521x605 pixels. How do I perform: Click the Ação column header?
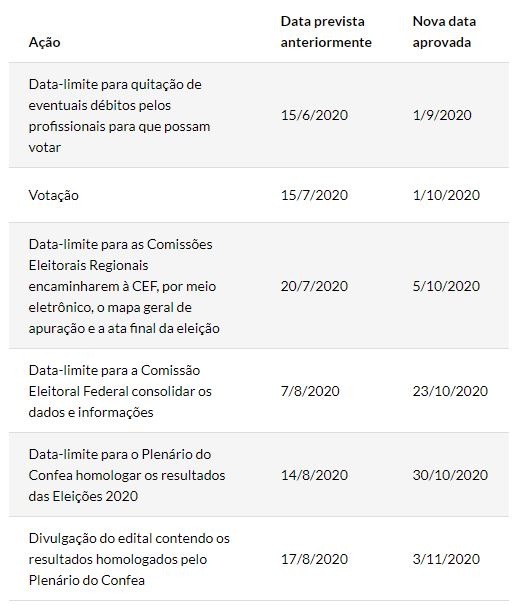(44, 42)
